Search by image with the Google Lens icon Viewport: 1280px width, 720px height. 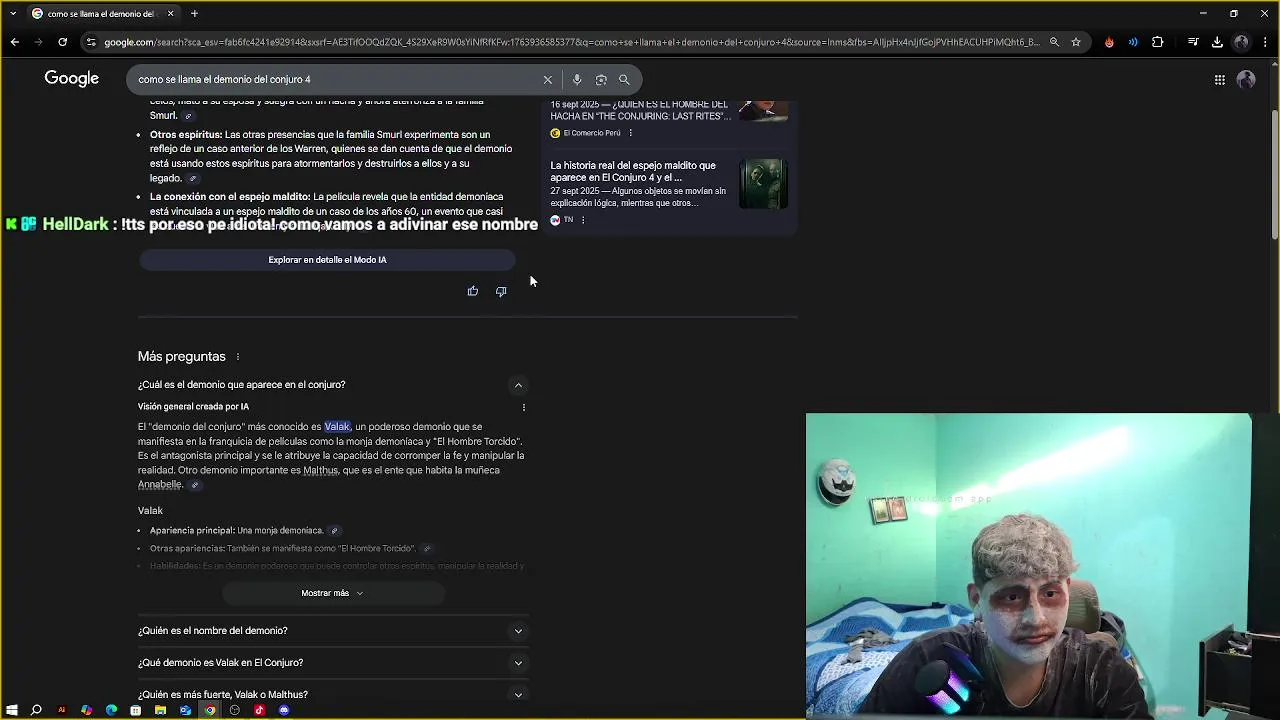(x=601, y=79)
